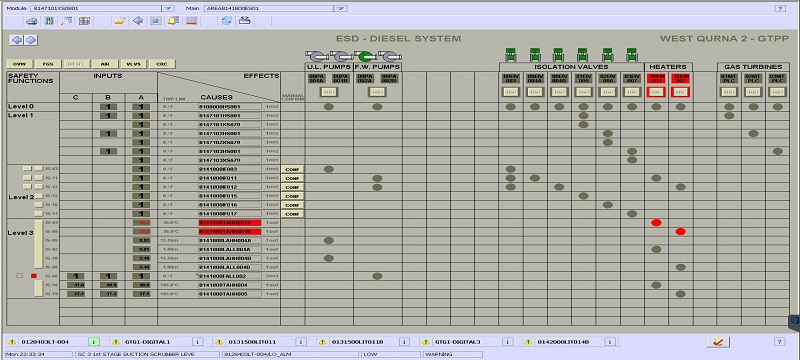Click the green info button beside alarm 0120403LT-004
Image resolution: width=800 pixels, height=360 pixels.
tap(93, 342)
